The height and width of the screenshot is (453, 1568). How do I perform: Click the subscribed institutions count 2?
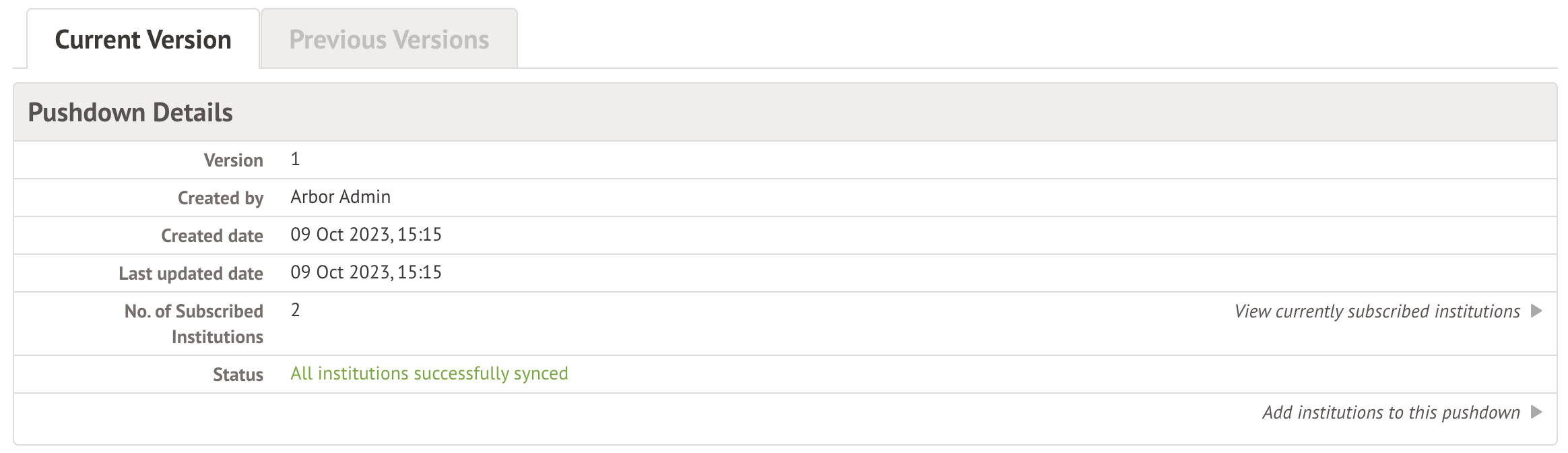pyautogui.click(x=295, y=310)
